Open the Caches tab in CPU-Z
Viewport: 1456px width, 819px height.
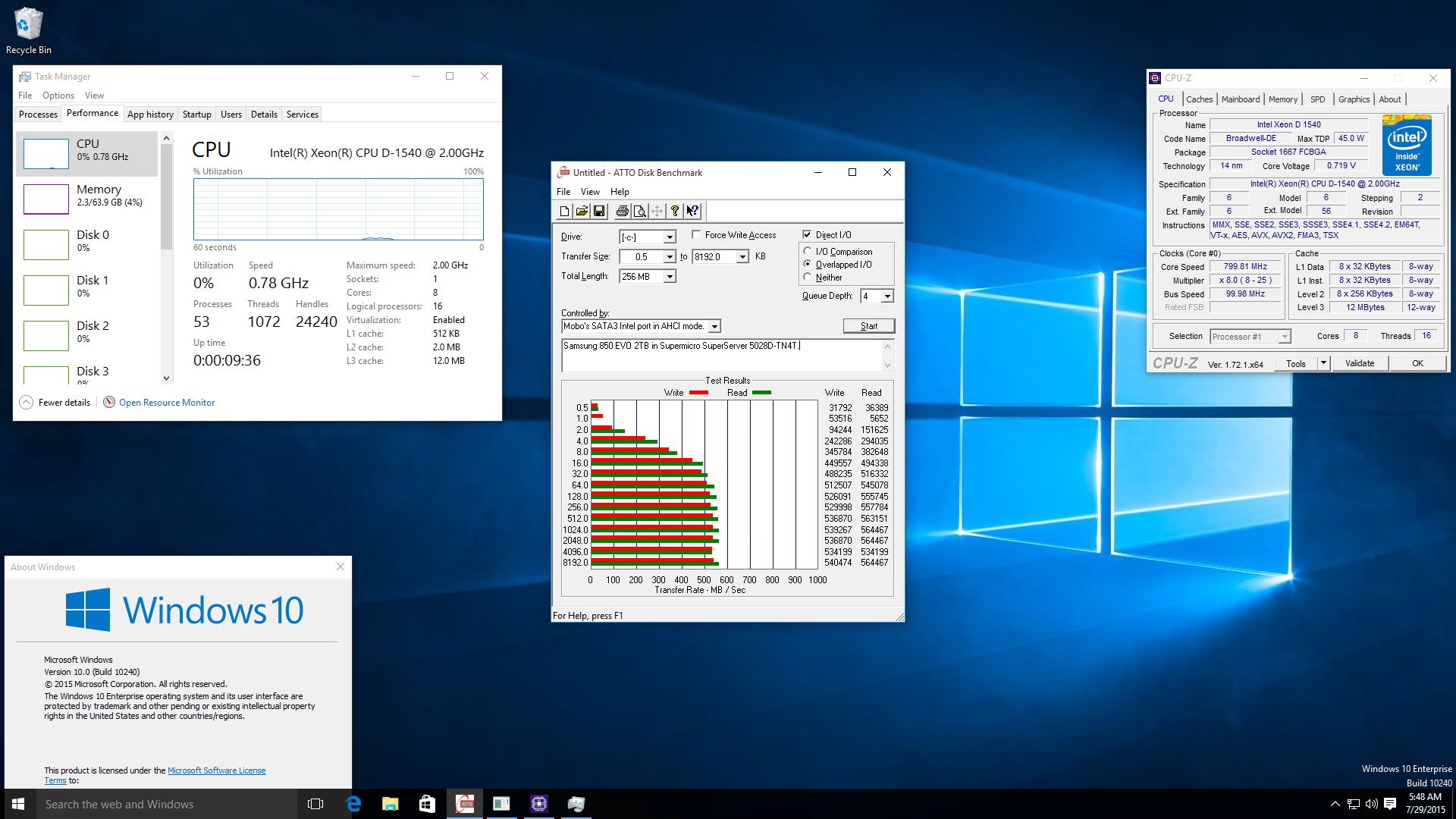[1199, 99]
